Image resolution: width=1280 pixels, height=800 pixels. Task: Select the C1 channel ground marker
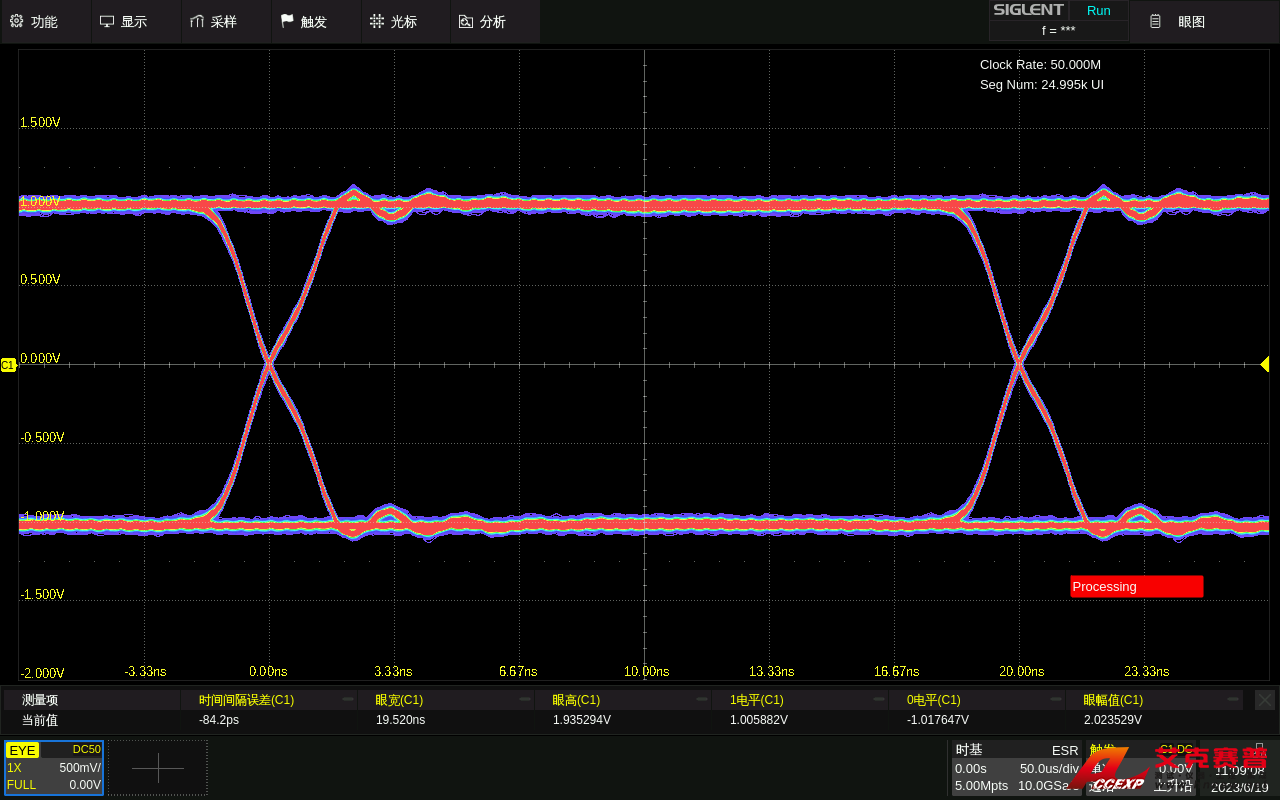point(8,365)
